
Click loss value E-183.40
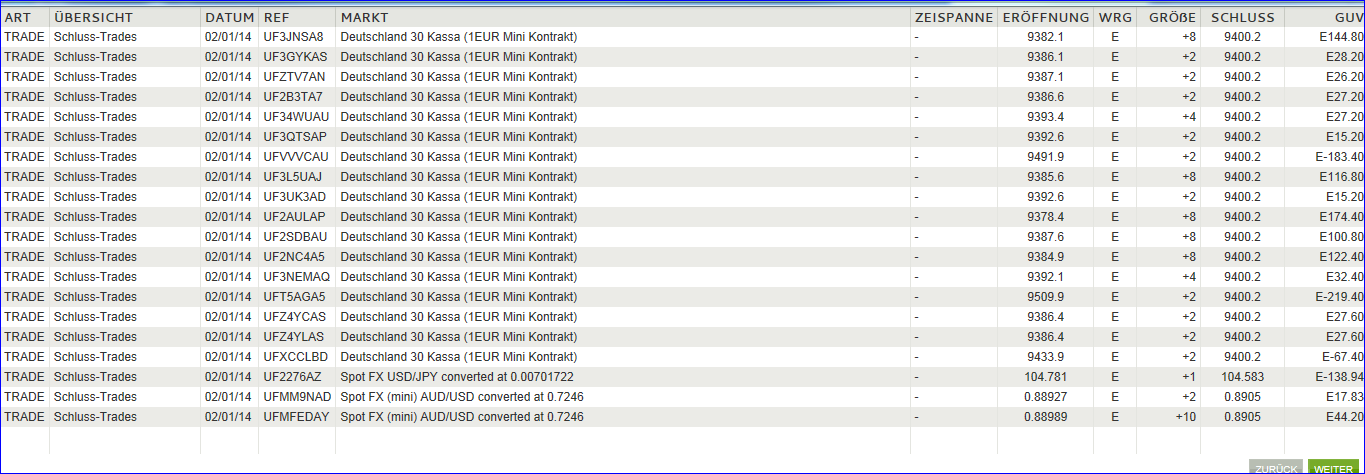(x=1340, y=157)
